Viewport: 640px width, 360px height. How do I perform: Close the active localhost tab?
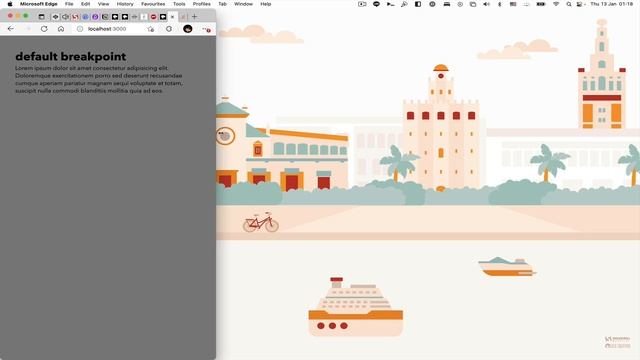click(172, 17)
